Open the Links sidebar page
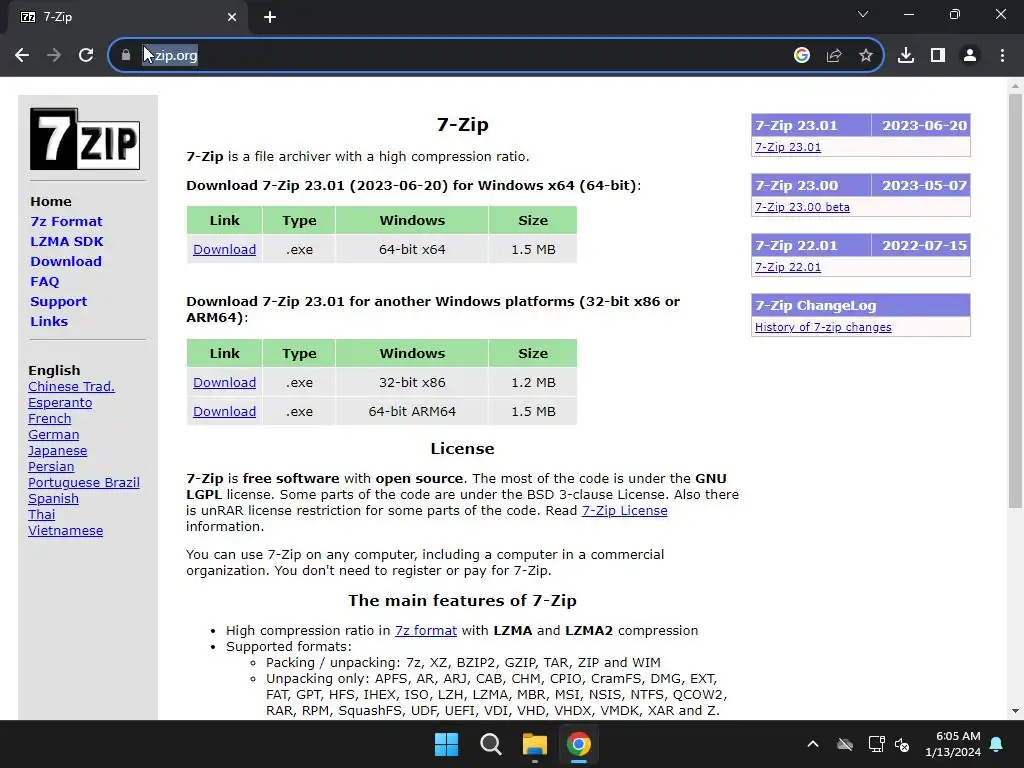The image size is (1024, 768). (49, 321)
